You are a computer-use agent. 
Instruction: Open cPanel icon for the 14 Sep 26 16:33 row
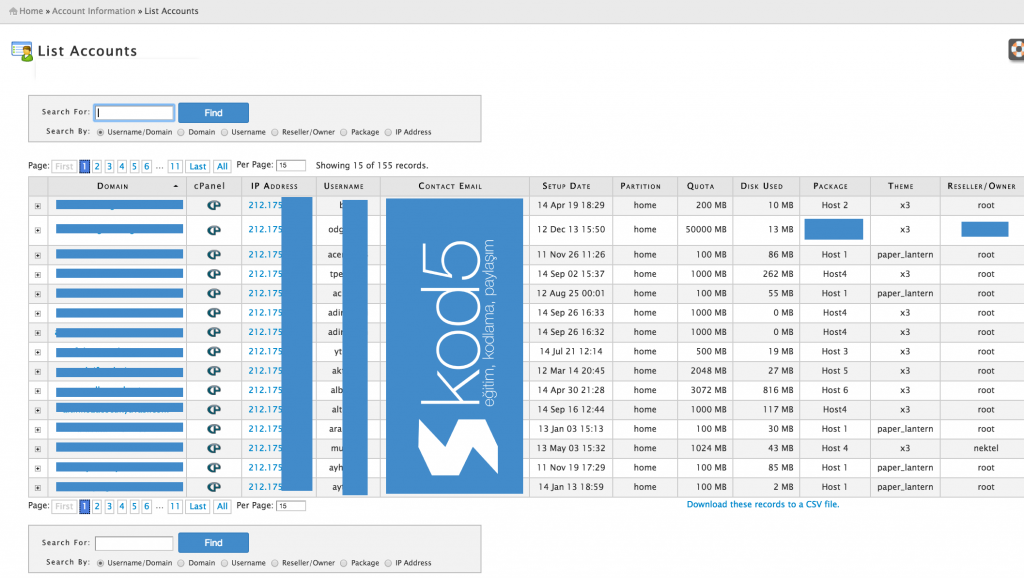214,313
